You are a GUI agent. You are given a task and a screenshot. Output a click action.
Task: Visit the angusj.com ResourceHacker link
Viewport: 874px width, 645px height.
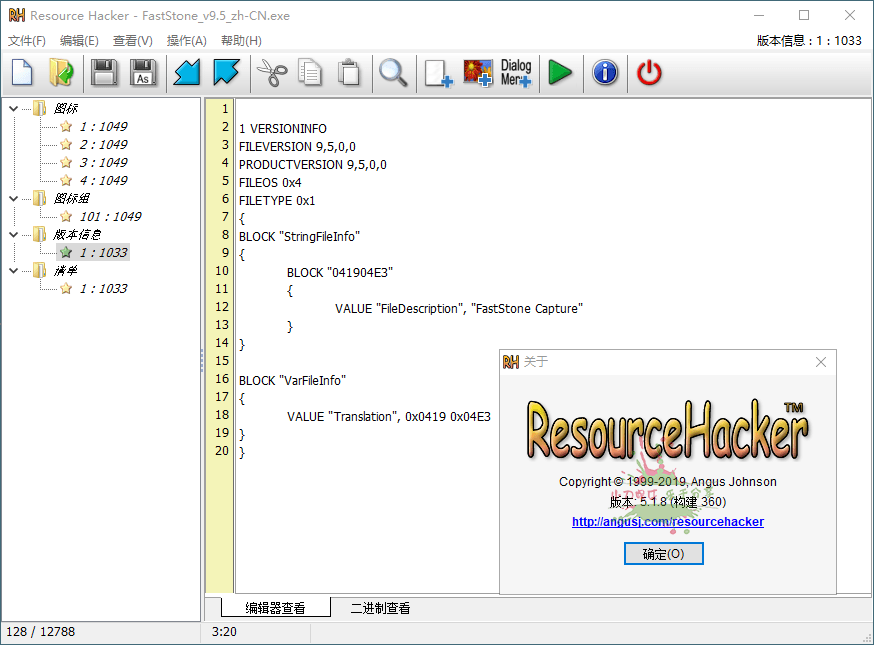click(667, 521)
